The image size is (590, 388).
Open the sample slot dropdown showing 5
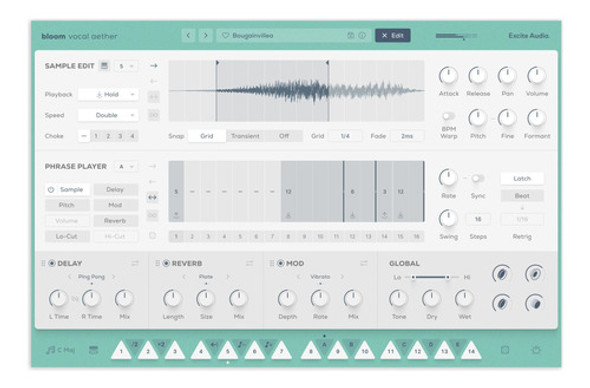[126, 66]
